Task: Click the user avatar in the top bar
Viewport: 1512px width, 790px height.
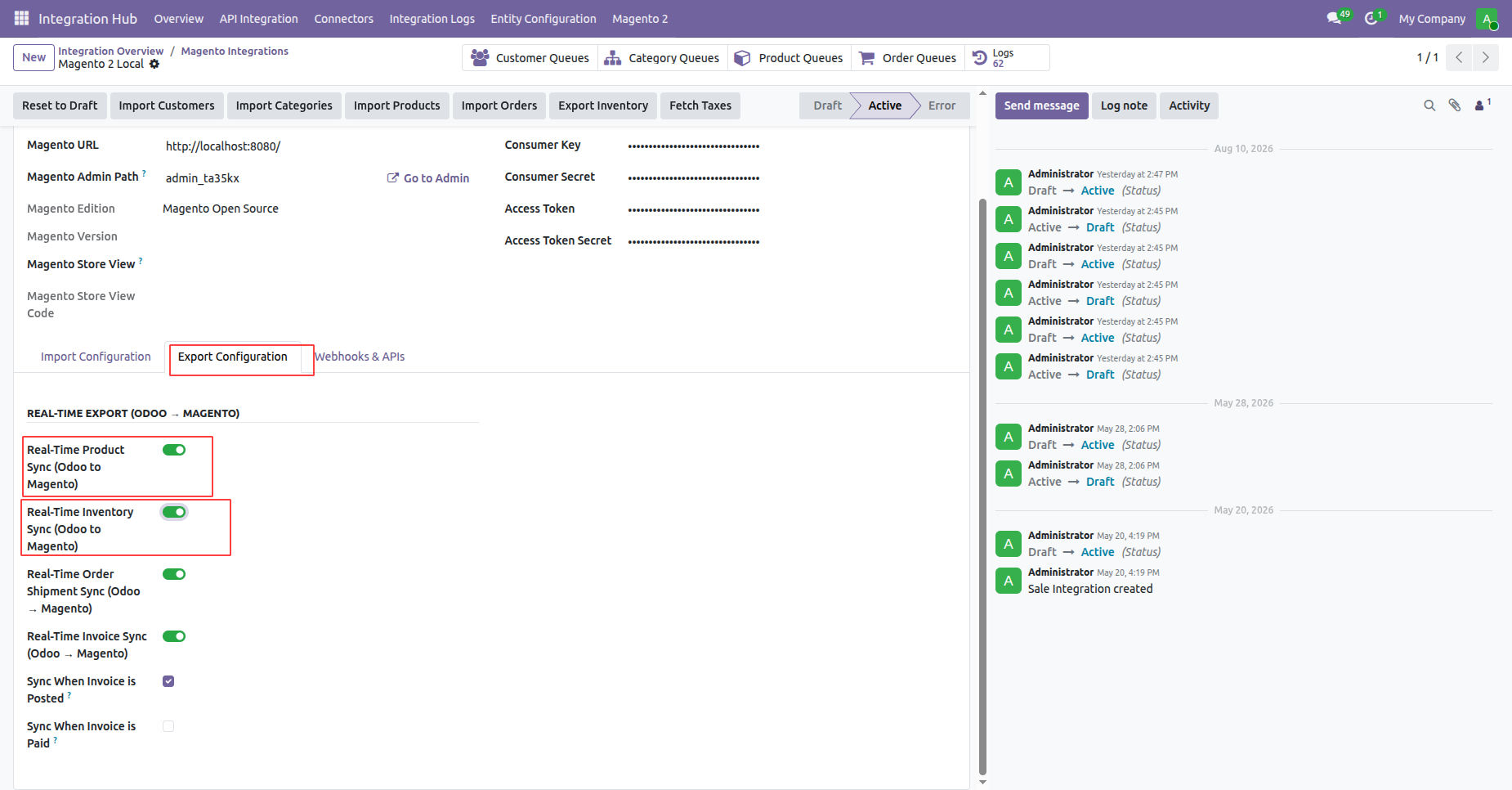Action: tap(1487, 19)
